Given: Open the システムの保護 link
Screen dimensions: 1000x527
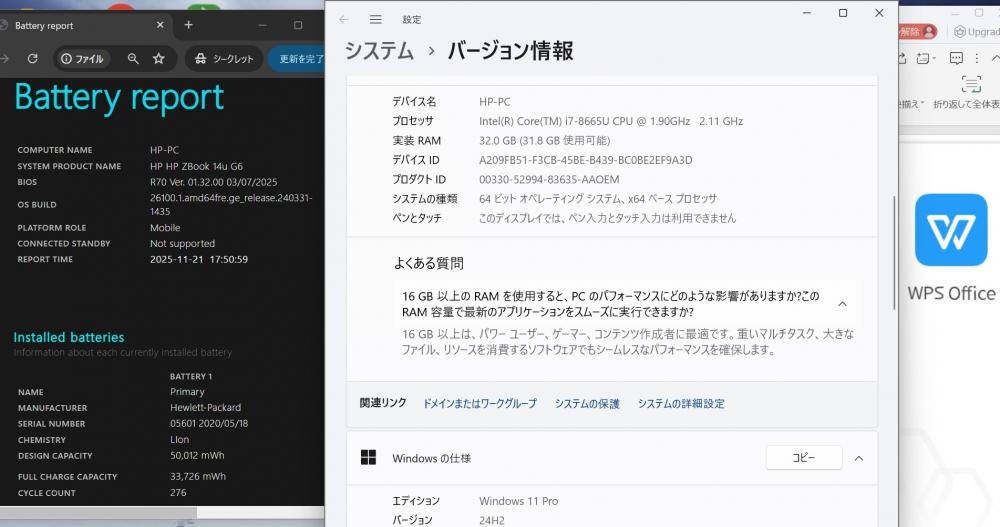Looking at the screenshot, I should 587,403.
